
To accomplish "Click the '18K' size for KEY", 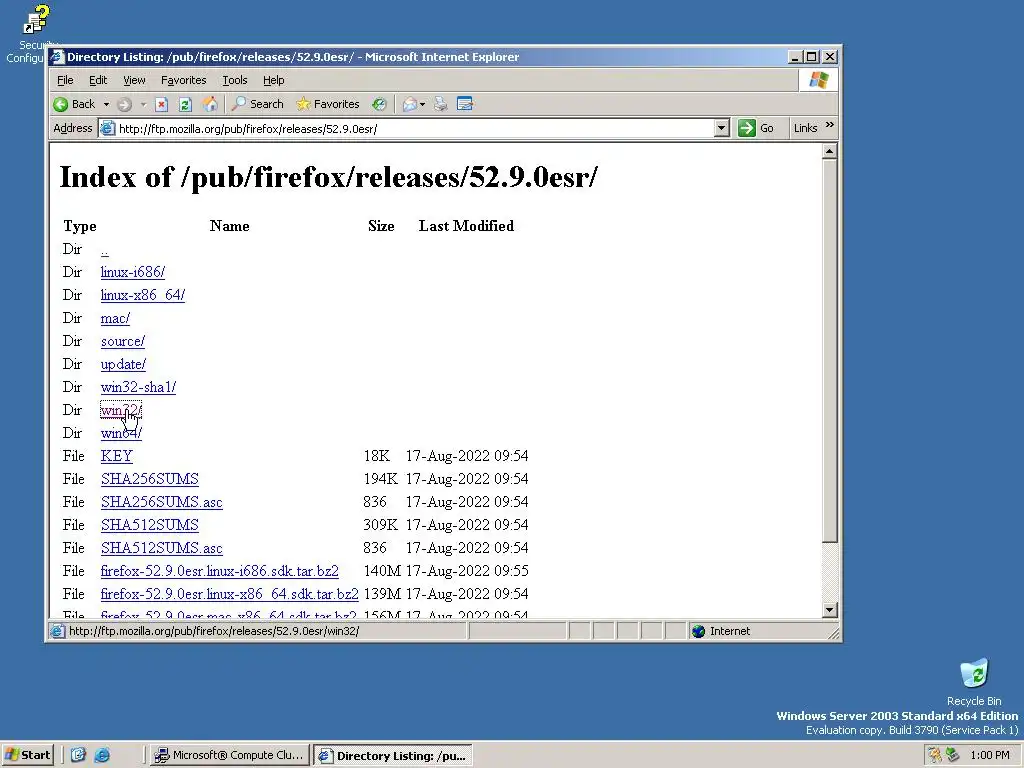I will 377,456.
